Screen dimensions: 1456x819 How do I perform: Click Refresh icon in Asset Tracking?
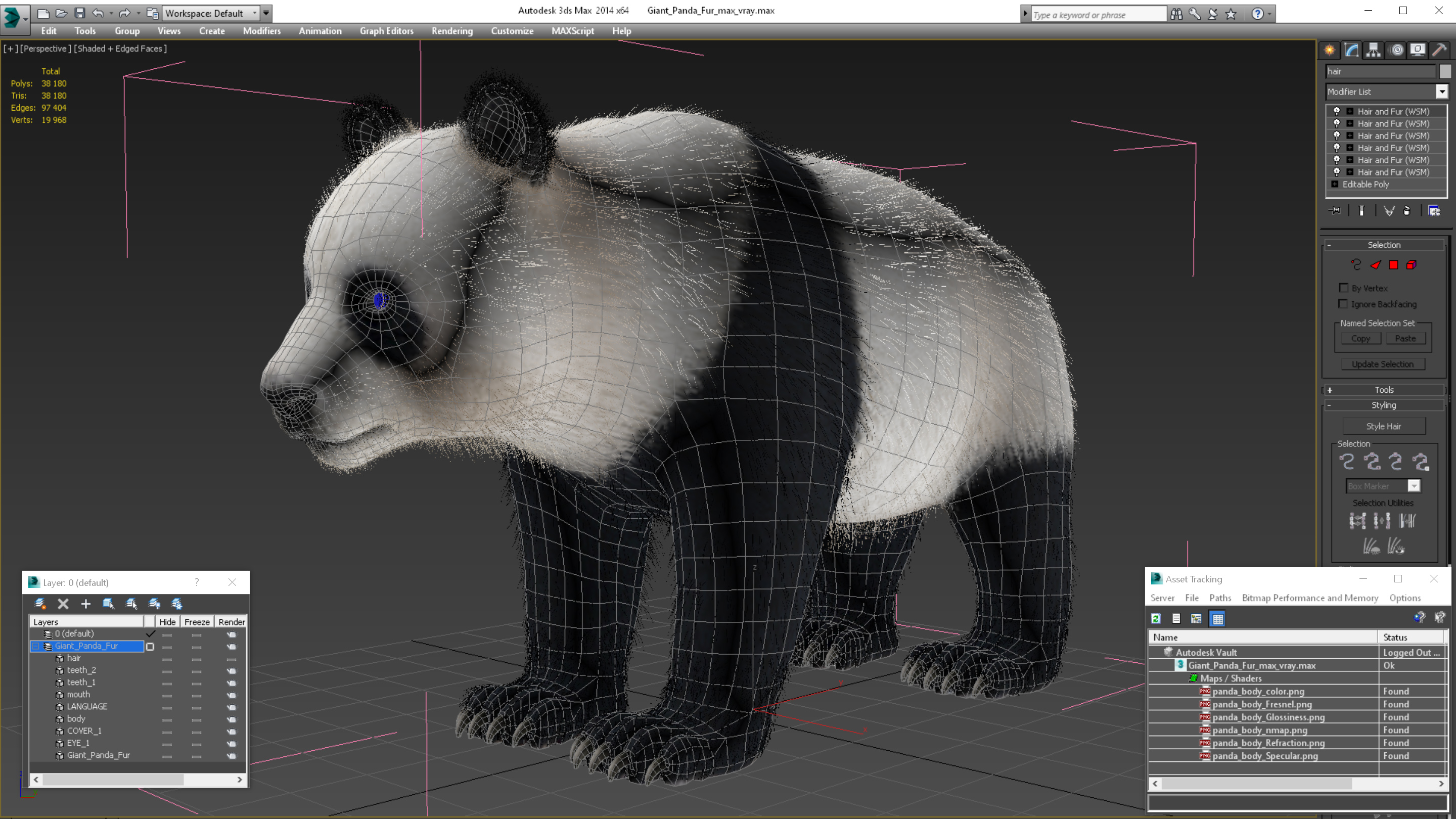pos(1156,618)
